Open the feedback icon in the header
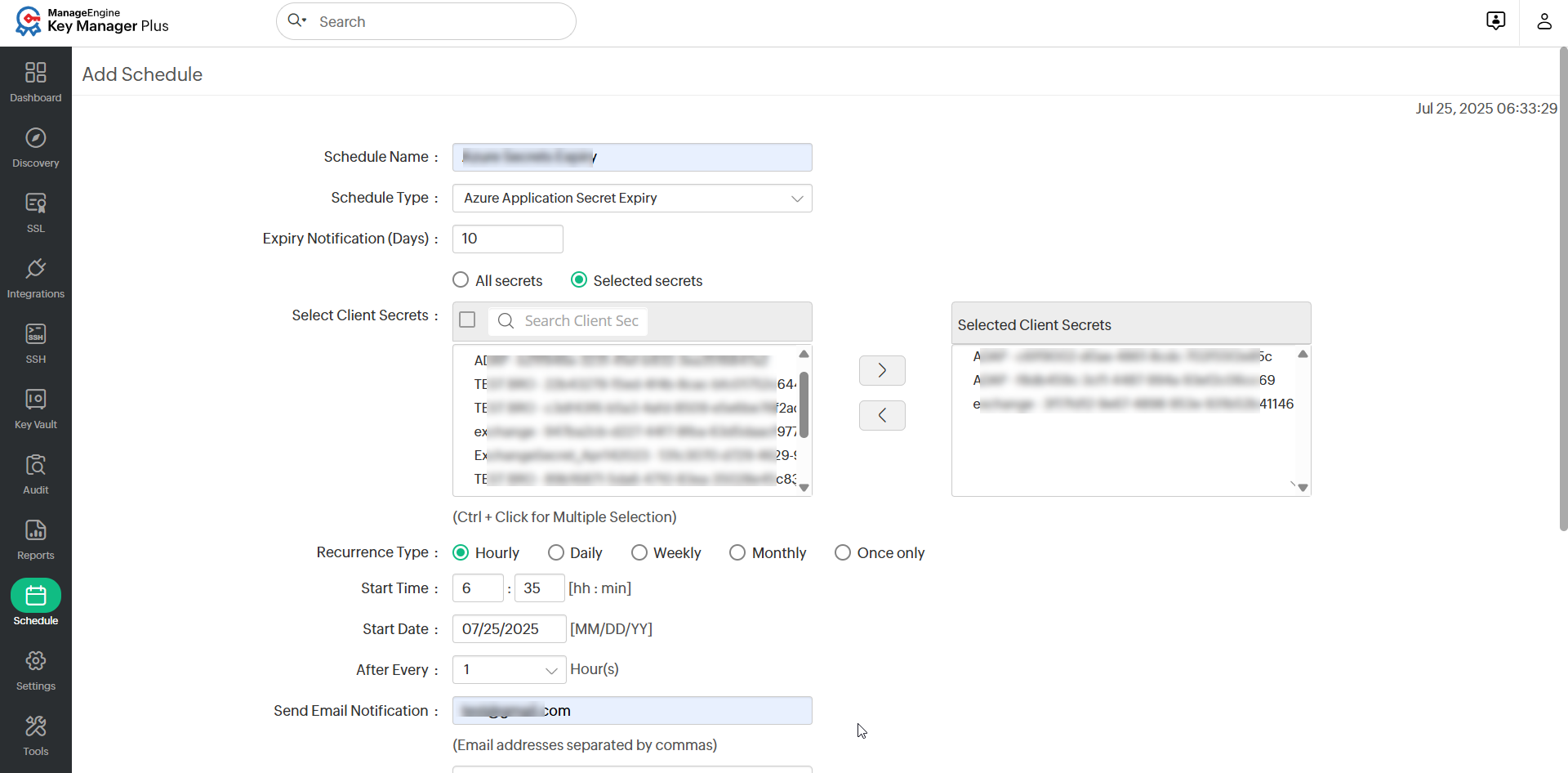 click(1495, 20)
